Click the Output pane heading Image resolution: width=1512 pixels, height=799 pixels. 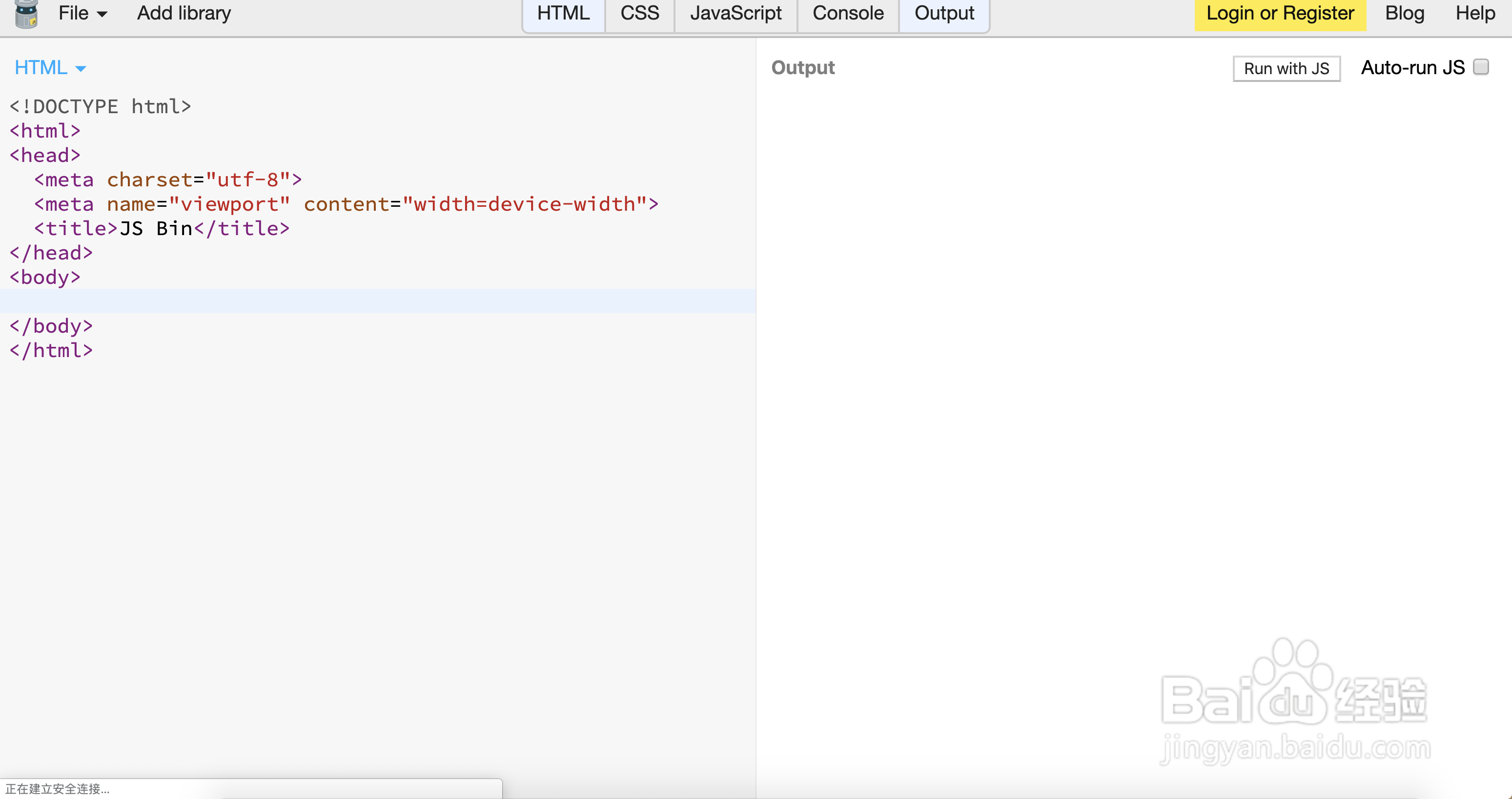[x=803, y=67]
